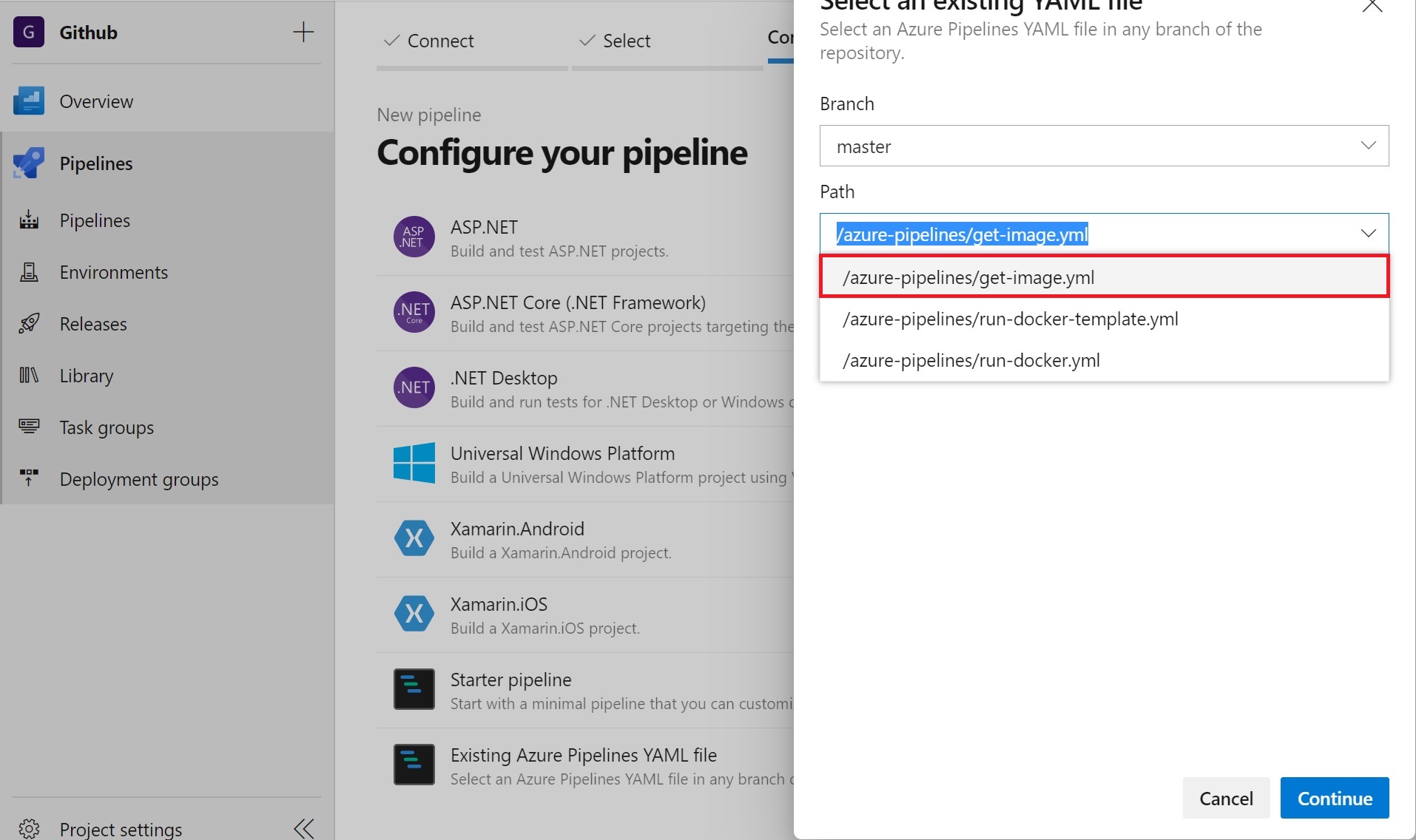Close the YAML file selection panel
Image resolution: width=1416 pixels, height=840 pixels.
[x=1372, y=5]
